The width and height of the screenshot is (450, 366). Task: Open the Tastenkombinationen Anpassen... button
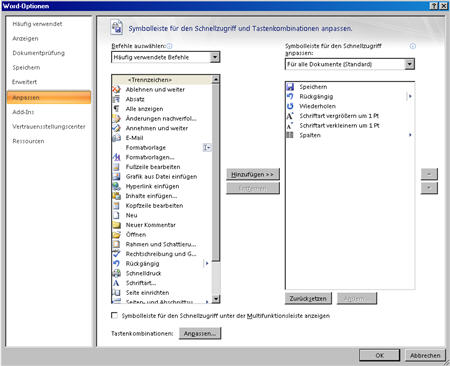pos(200,333)
